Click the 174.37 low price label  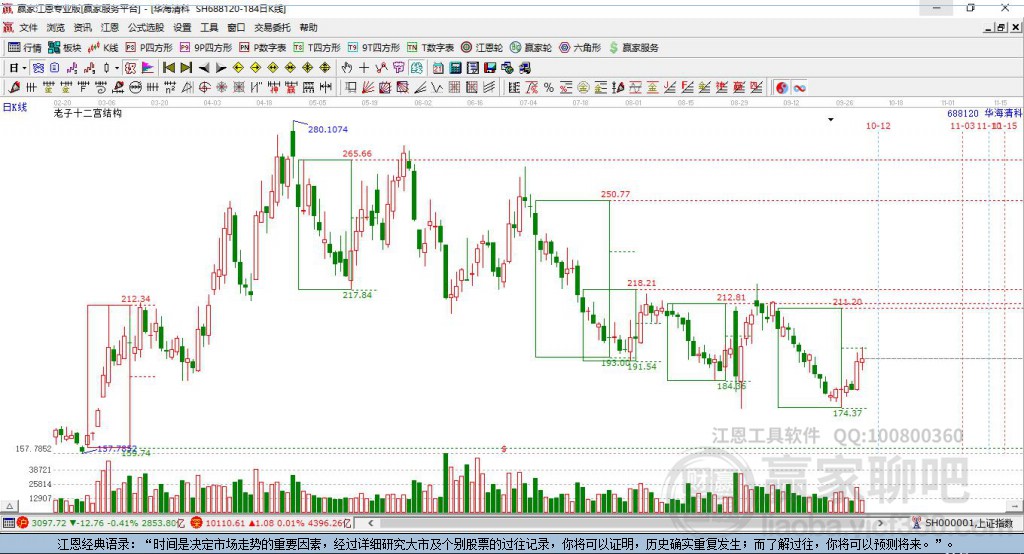pos(848,413)
